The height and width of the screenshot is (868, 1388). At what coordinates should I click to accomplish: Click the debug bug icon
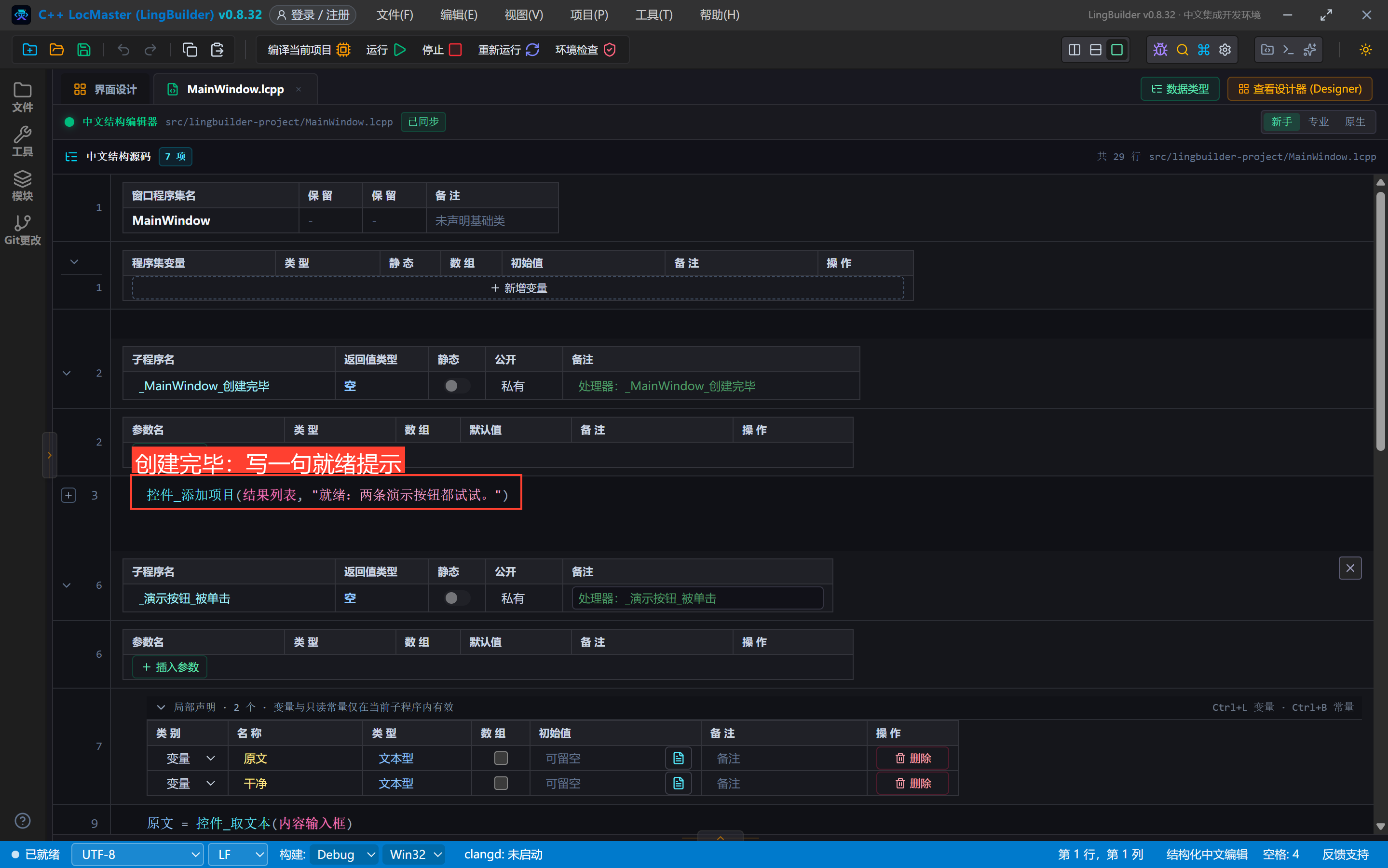(1160, 50)
